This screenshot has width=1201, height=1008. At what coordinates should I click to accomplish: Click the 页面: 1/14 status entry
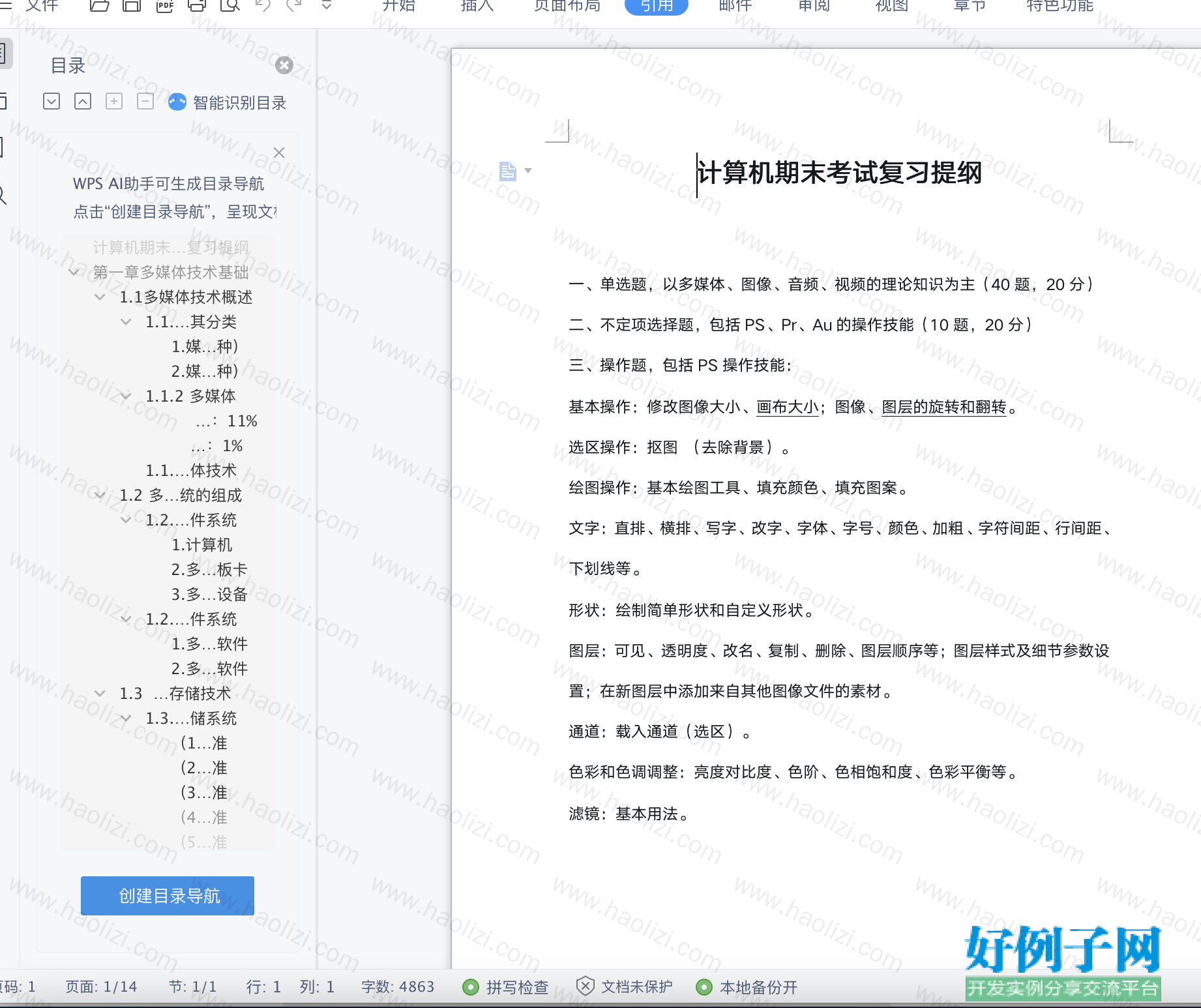[101, 986]
